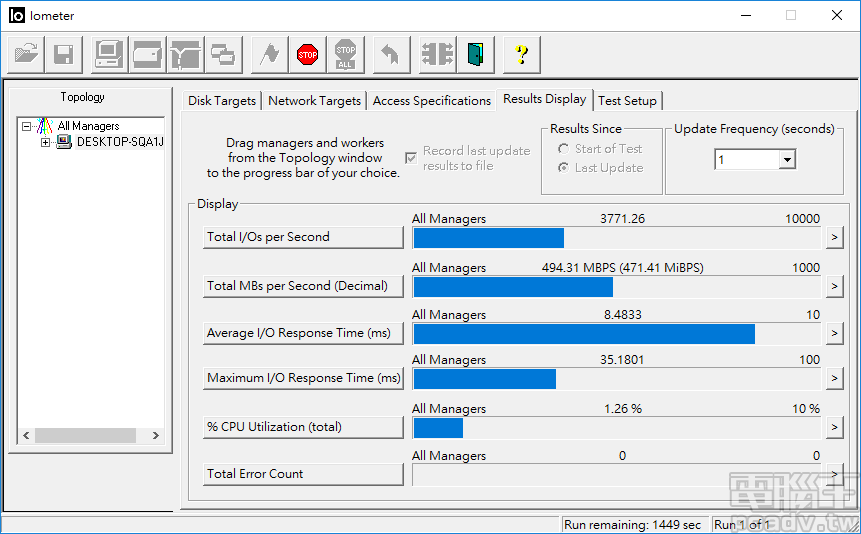Click the 3771.26 IOPS value

click(x=622, y=219)
